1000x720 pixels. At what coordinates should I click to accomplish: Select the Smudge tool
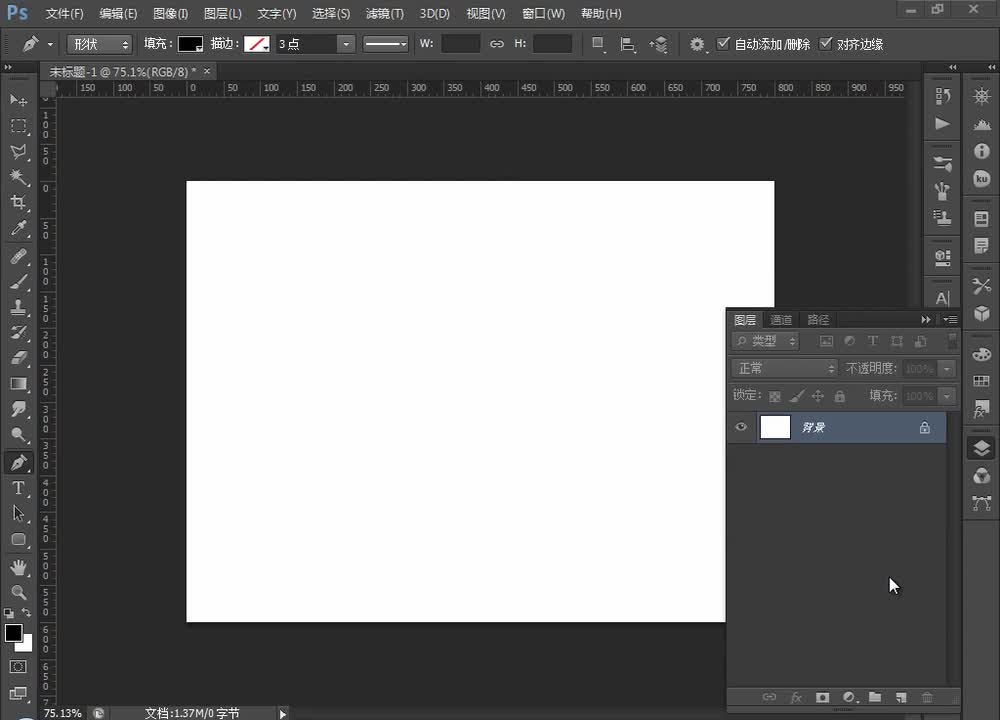(x=18, y=409)
